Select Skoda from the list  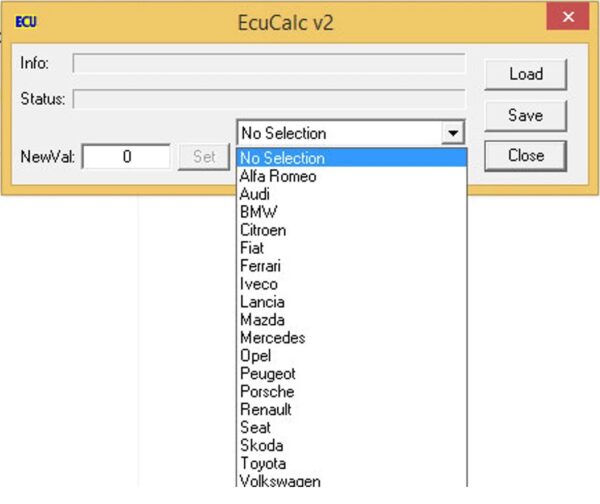[x=352, y=446]
